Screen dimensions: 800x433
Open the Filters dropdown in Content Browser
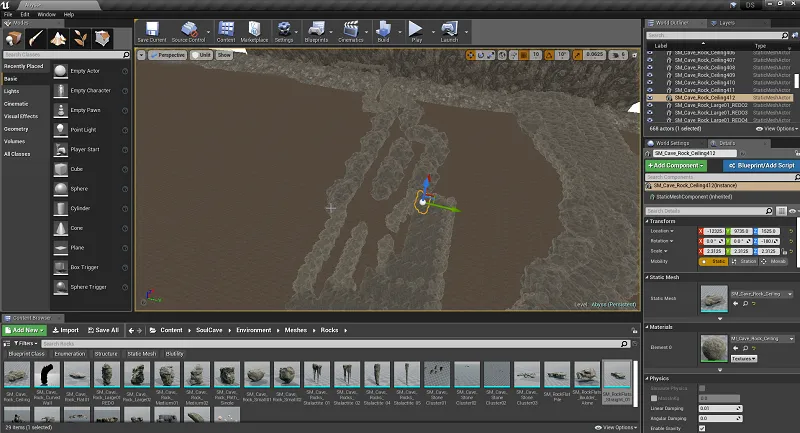tap(25, 344)
